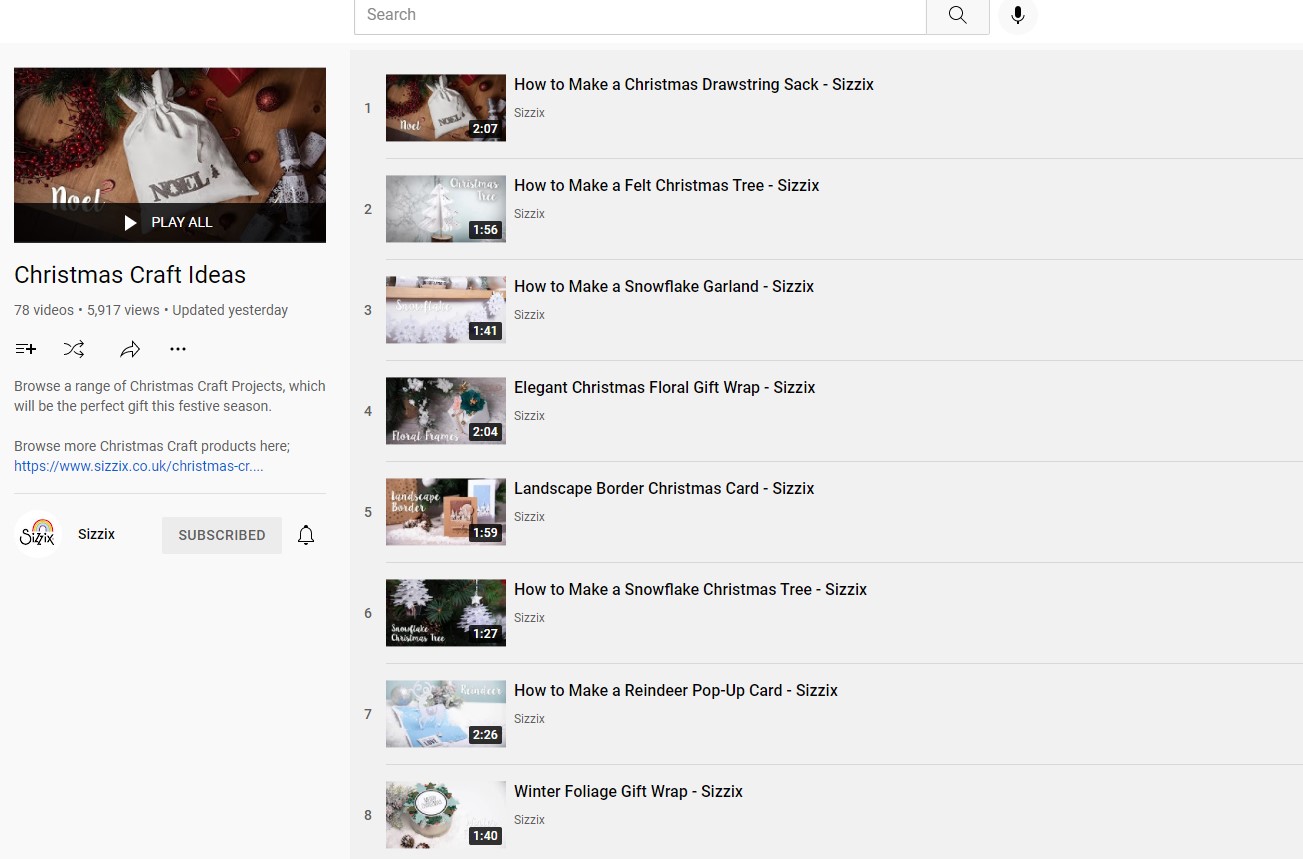This screenshot has width=1303, height=859.
Task: Click the Snowflake Garland thumbnail
Action: (x=446, y=310)
